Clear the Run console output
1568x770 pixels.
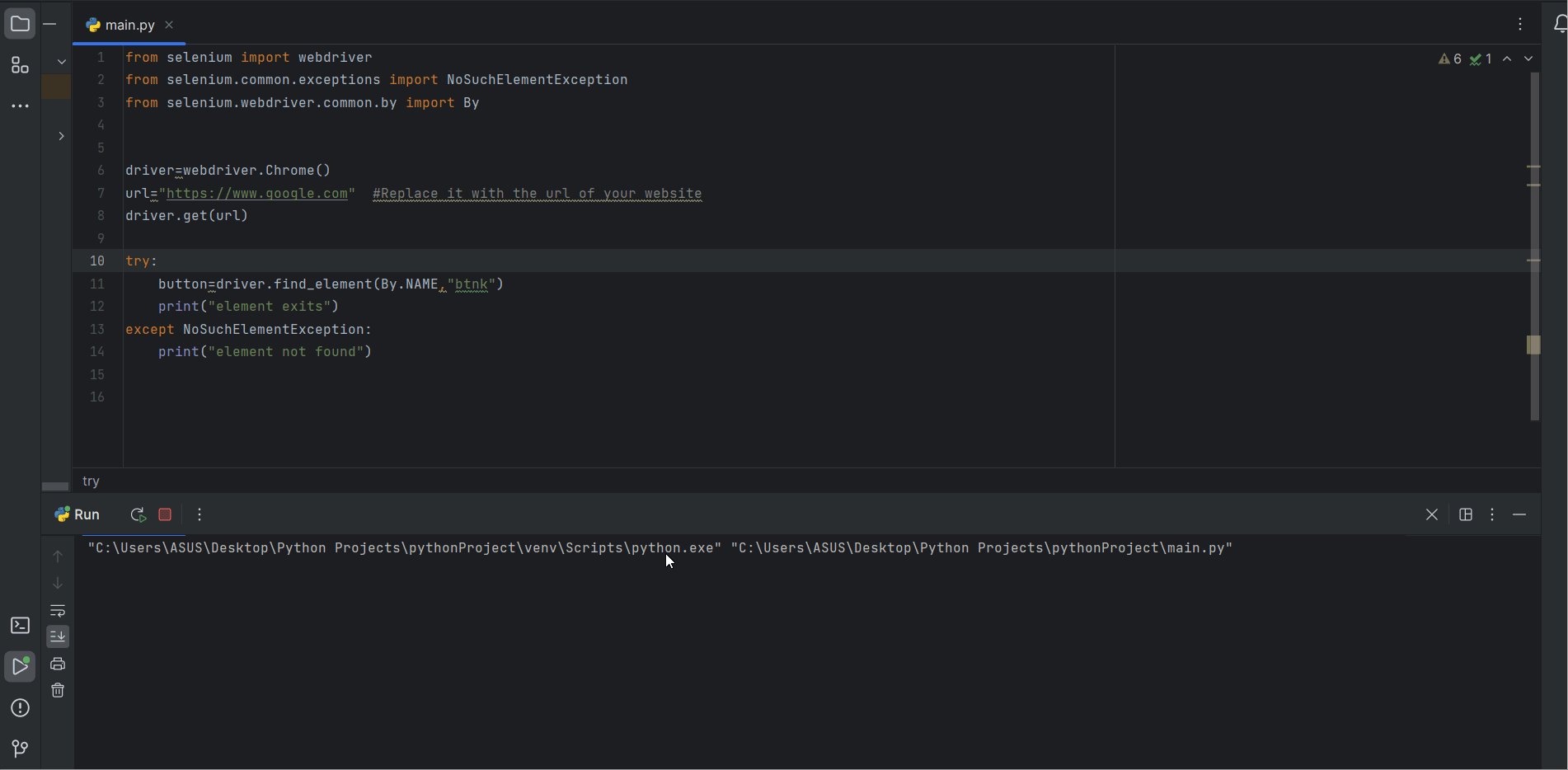point(58,690)
